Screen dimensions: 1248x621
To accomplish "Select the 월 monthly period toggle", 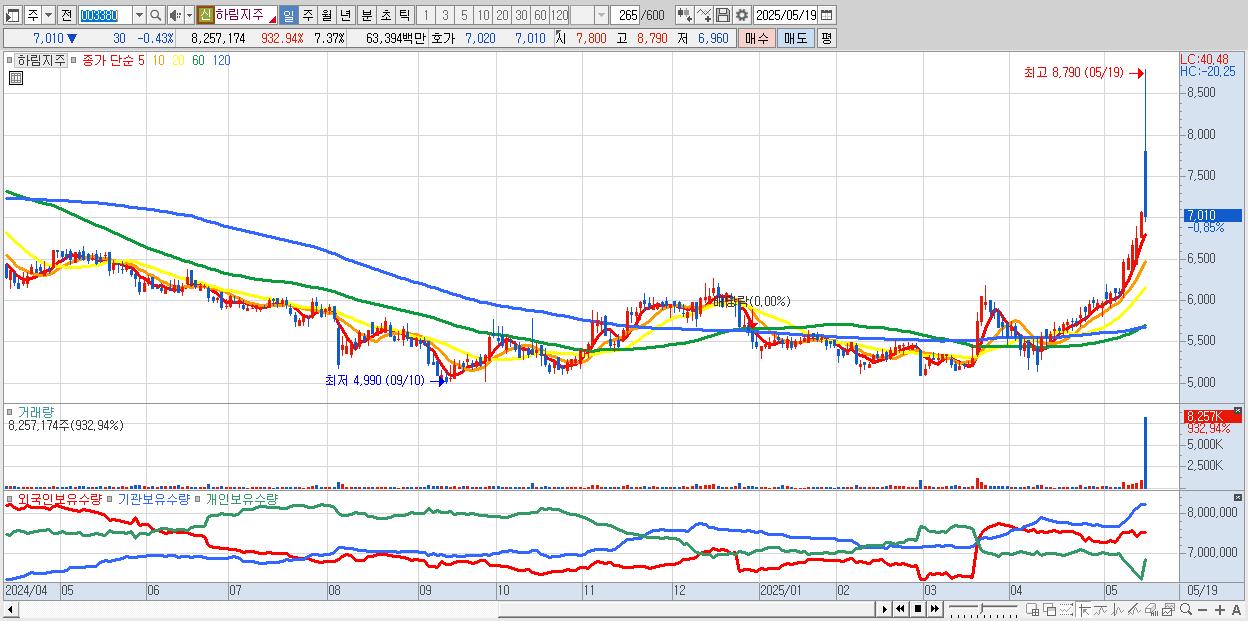I will (x=326, y=15).
